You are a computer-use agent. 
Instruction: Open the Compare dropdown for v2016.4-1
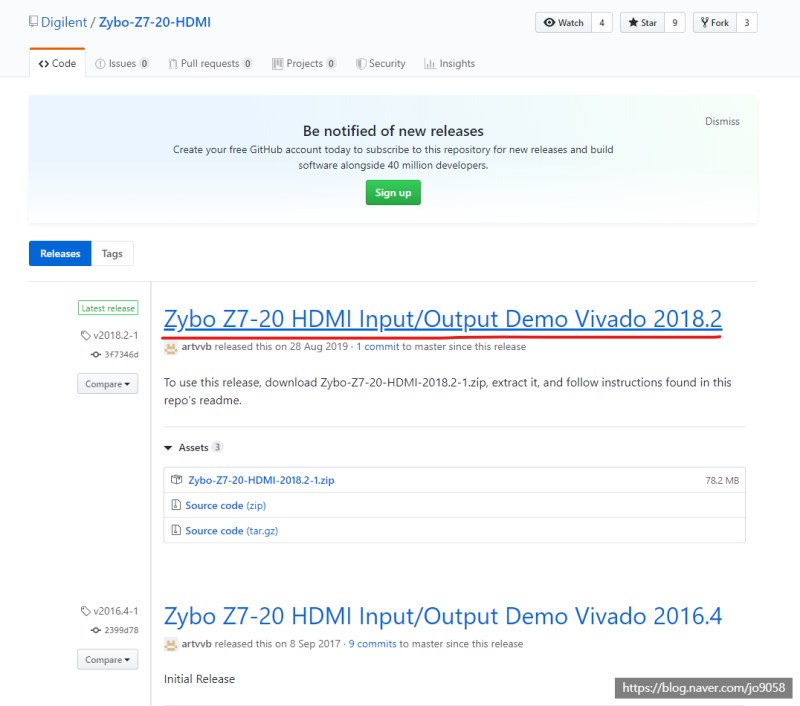107,659
